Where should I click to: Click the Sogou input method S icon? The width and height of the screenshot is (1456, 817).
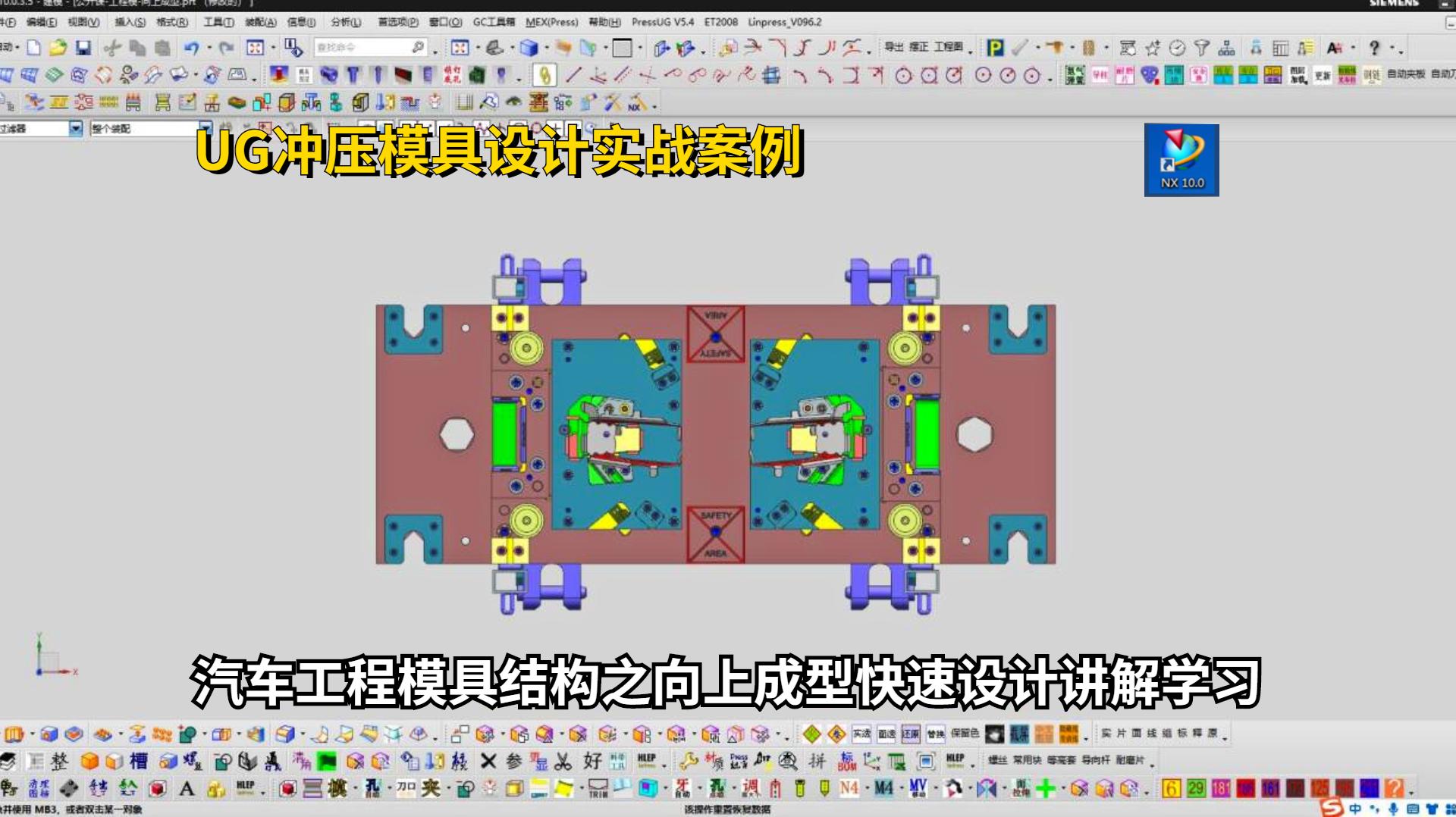pyautogui.click(x=1332, y=808)
